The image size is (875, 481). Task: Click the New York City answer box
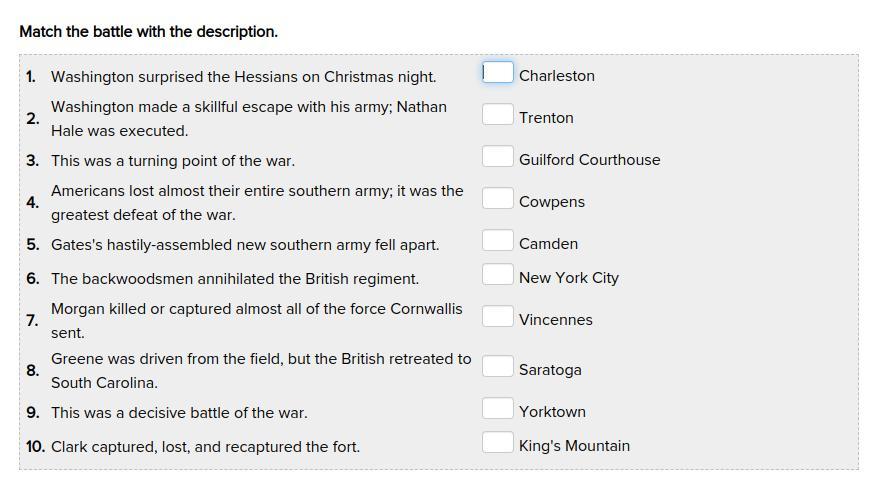click(x=498, y=275)
